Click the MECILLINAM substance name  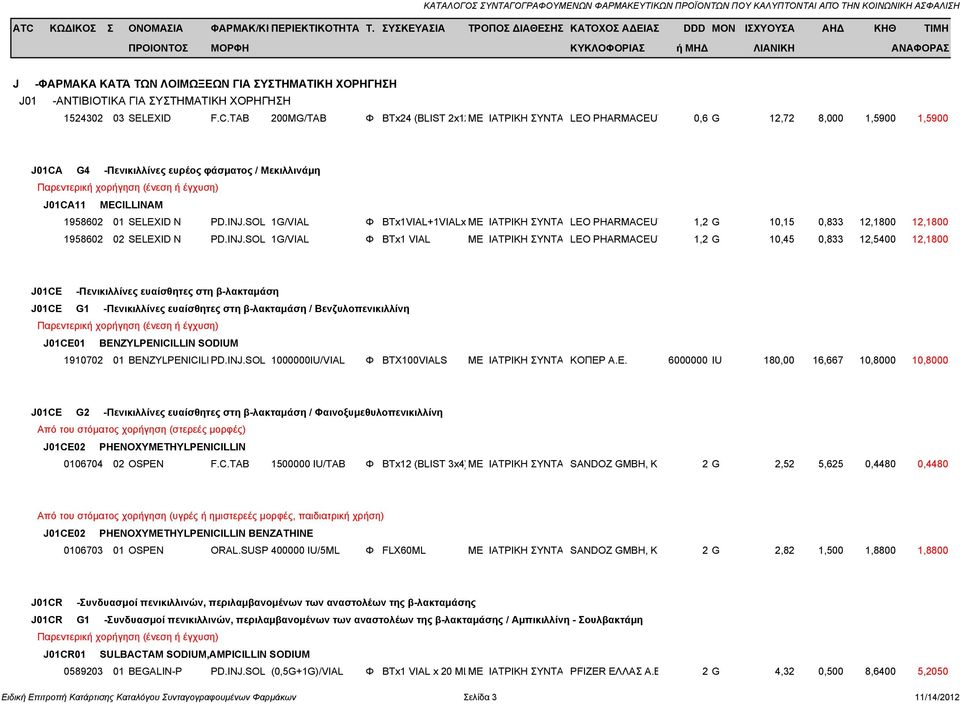point(131,205)
